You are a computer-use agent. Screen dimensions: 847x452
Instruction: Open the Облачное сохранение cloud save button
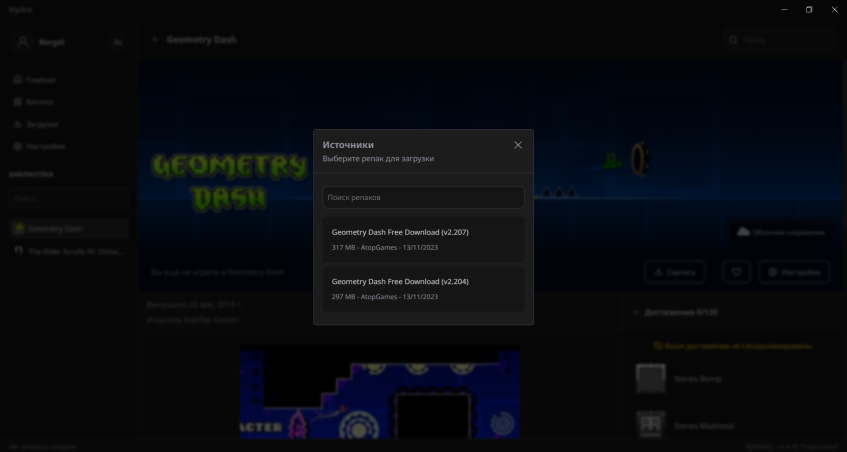(781, 232)
